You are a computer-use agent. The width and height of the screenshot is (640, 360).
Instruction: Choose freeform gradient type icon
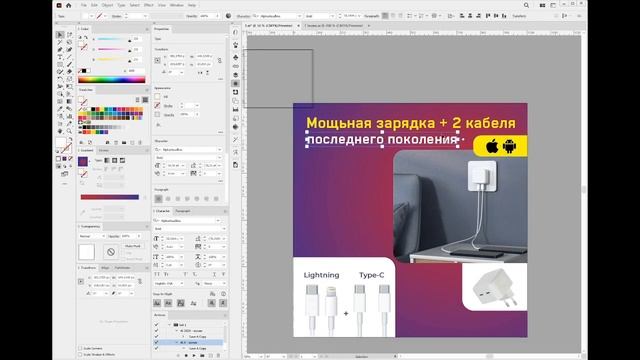pos(122,160)
